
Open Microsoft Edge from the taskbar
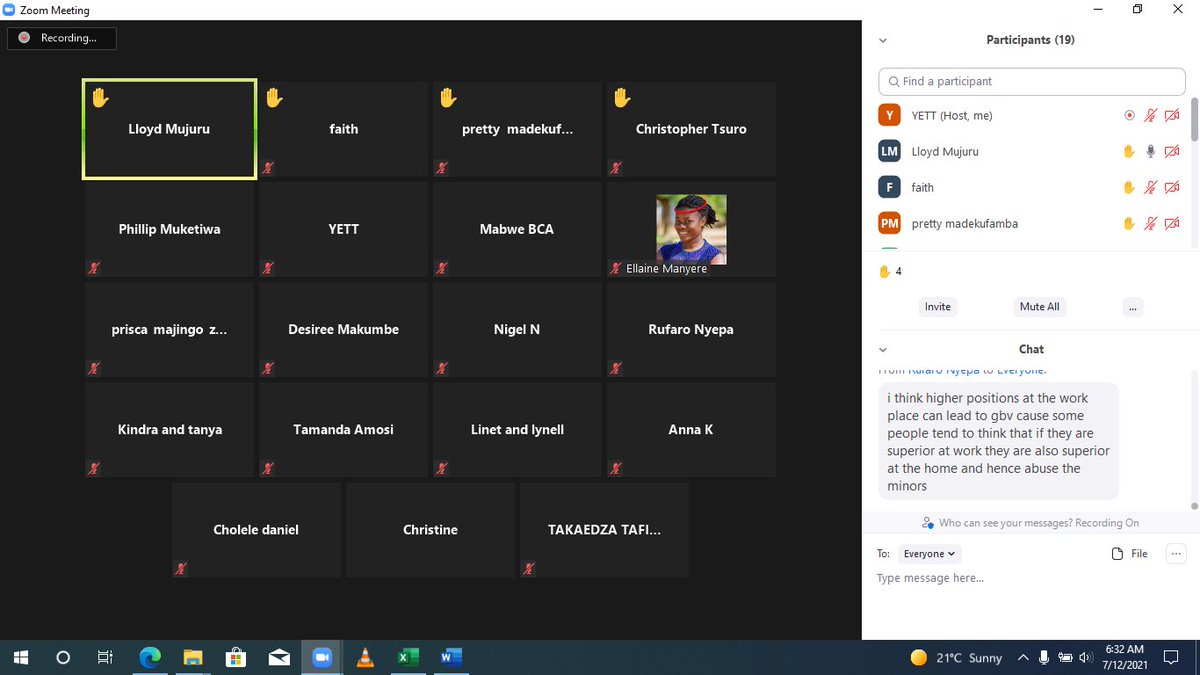[150, 657]
